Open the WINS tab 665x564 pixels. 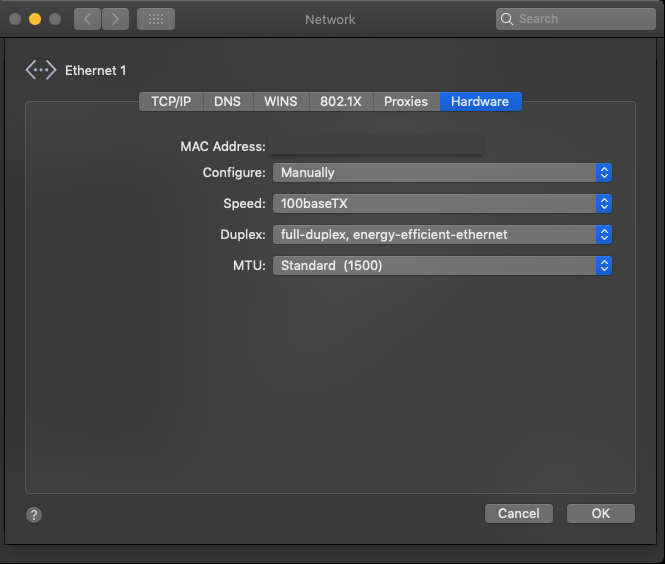(x=281, y=102)
